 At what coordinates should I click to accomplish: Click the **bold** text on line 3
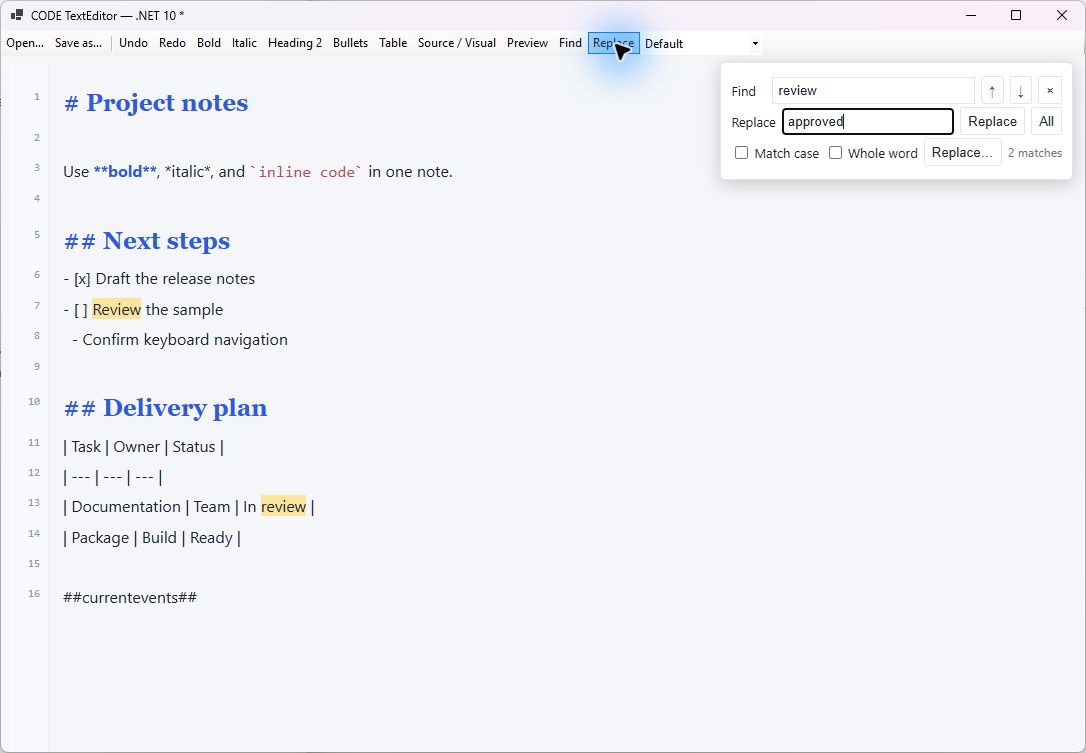tap(125, 172)
